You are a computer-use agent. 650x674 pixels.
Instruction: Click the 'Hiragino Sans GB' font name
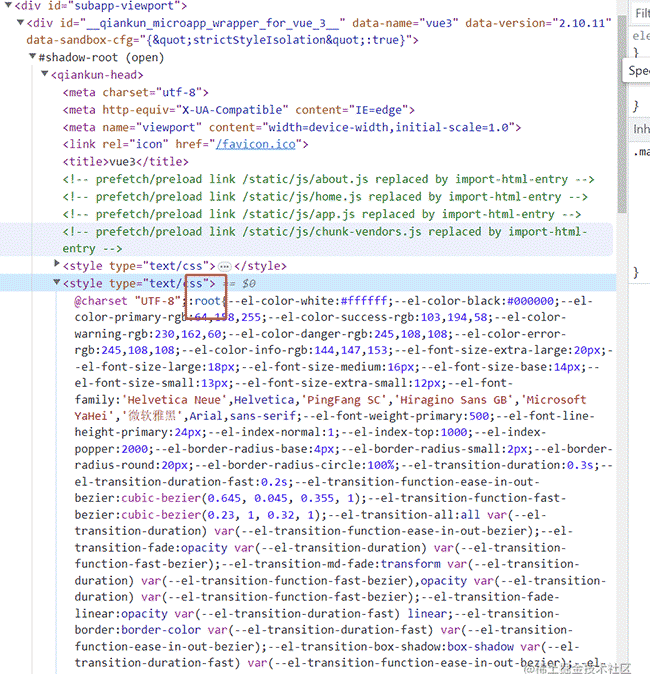click(454, 400)
